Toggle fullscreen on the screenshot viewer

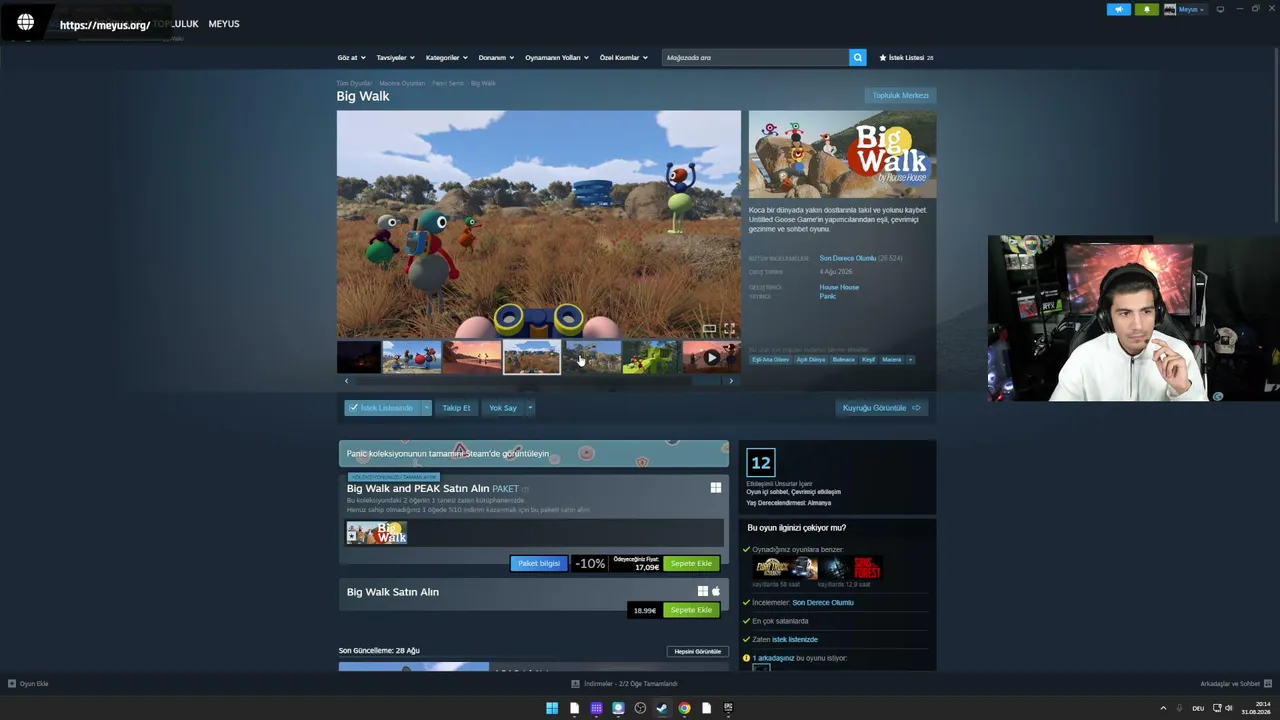(729, 329)
